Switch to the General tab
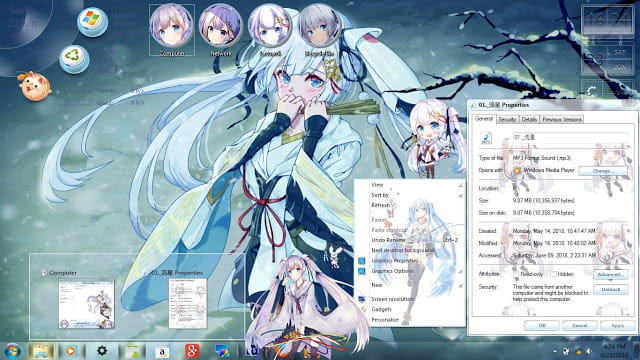 (x=484, y=119)
